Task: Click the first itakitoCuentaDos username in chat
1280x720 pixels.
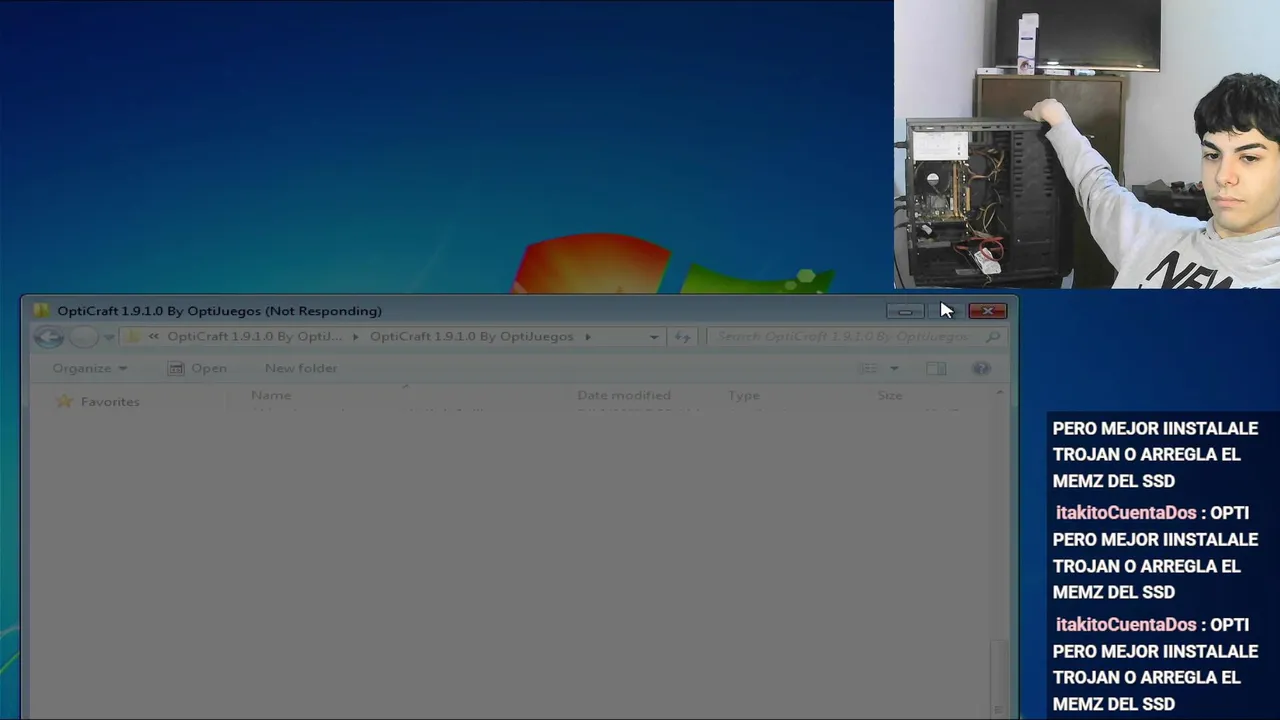Action: [1126, 513]
